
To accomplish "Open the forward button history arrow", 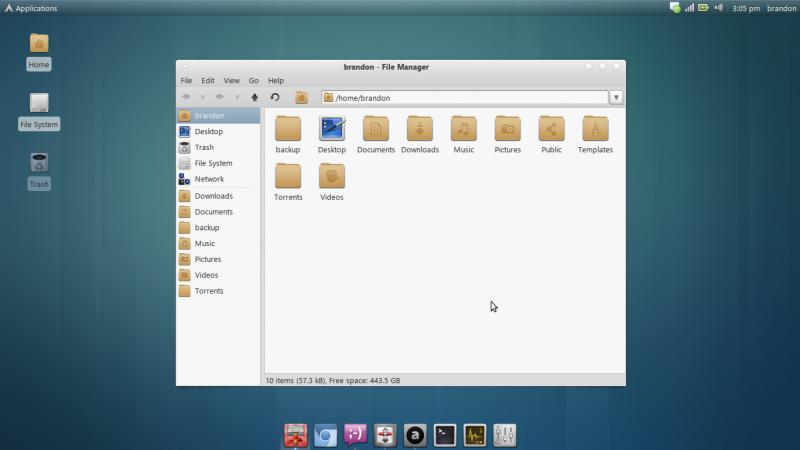I will click(237, 97).
